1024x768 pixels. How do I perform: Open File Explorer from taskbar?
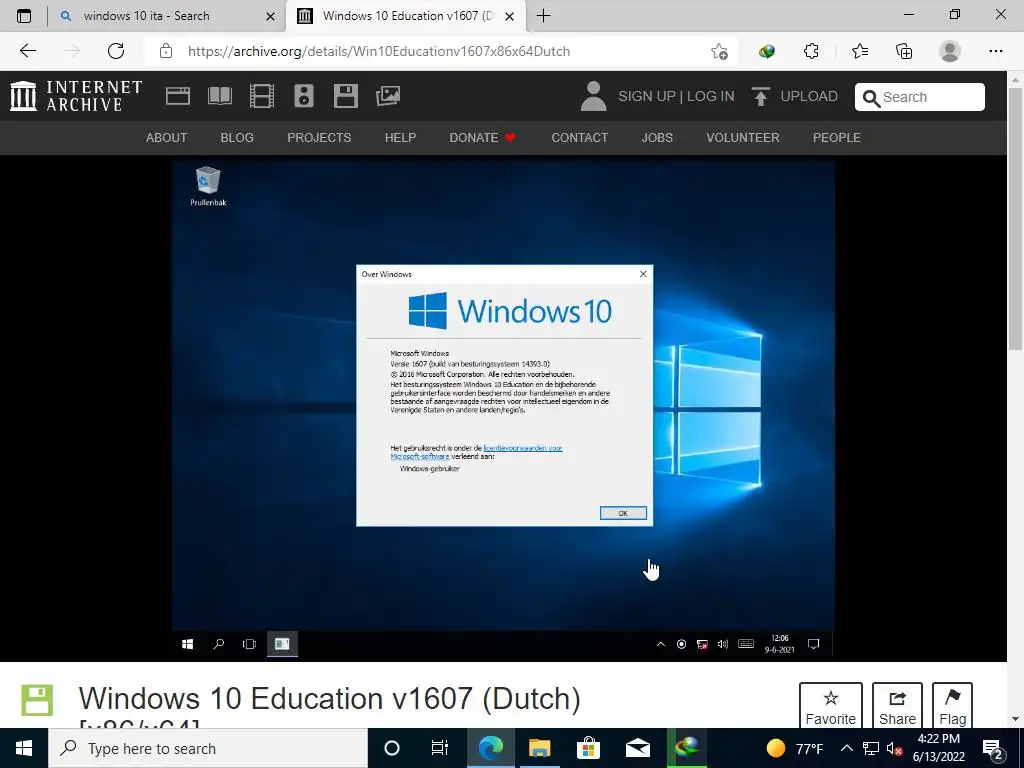tap(539, 748)
